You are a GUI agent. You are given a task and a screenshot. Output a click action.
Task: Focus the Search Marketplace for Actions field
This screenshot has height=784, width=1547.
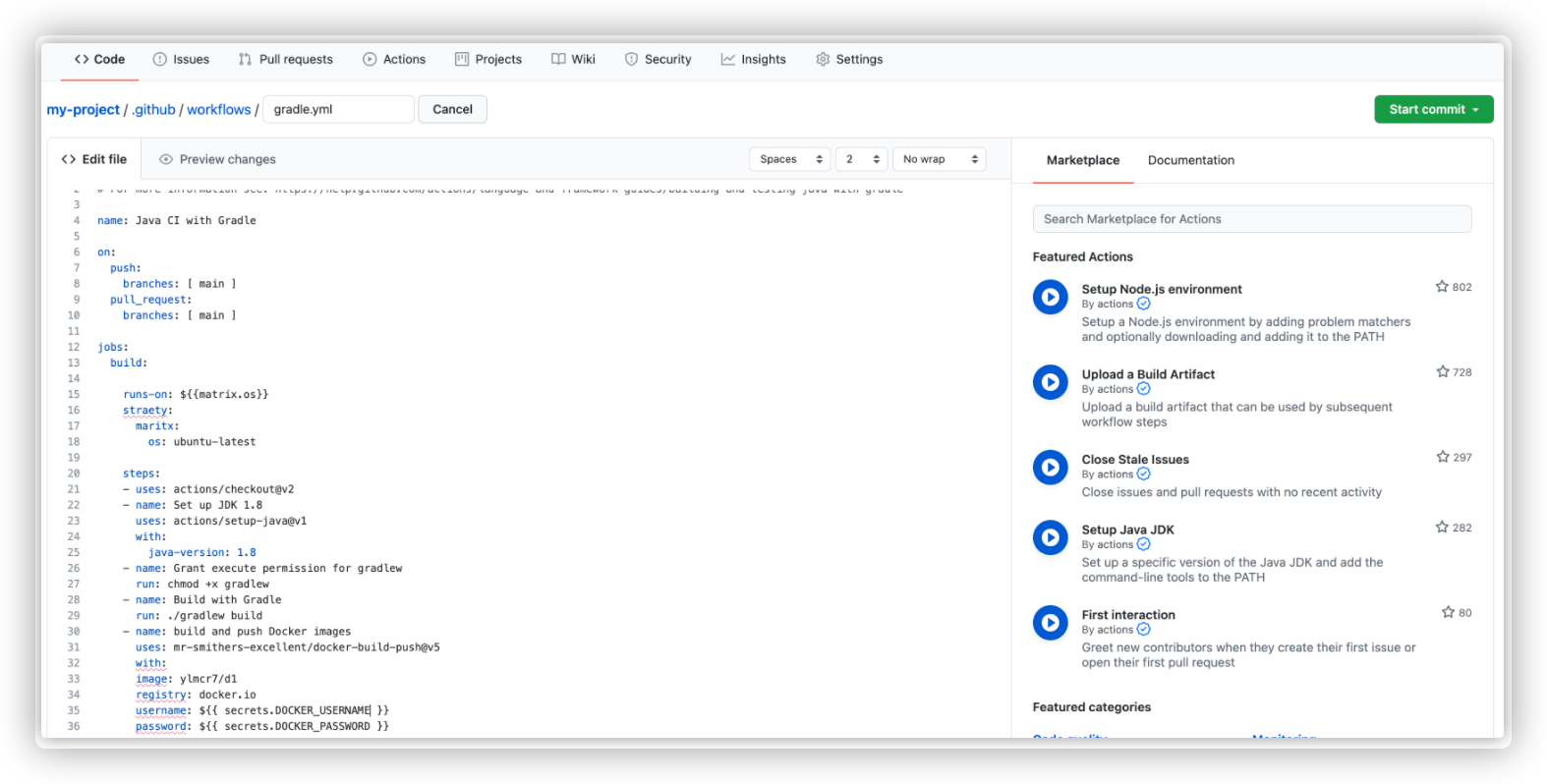coord(1252,219)
